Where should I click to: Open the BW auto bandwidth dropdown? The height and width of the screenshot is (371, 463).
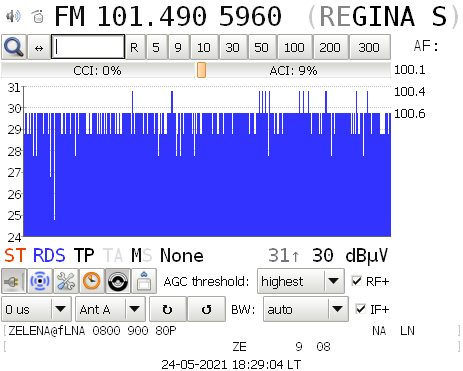click(306, 309)
